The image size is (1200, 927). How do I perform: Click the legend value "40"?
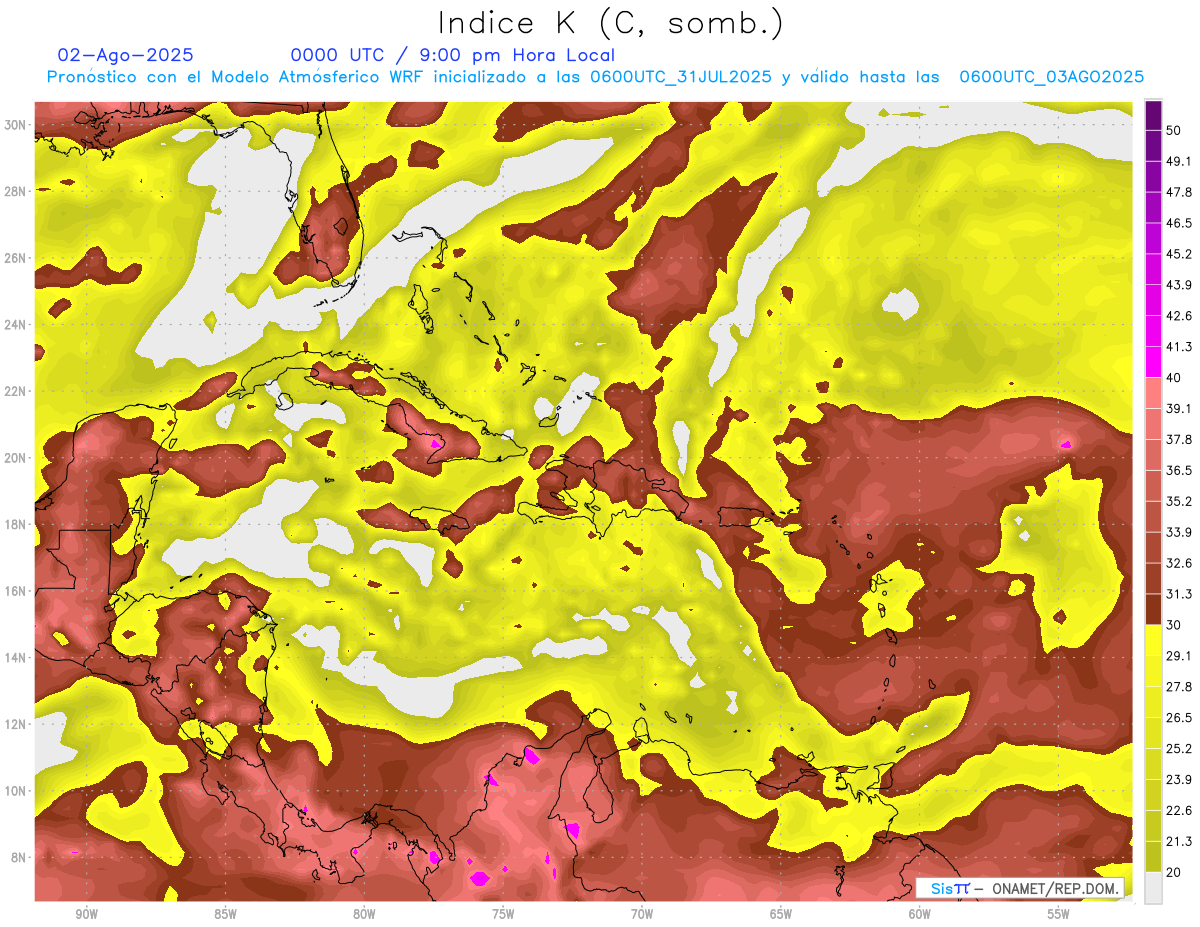click(x=1173, y=377)
